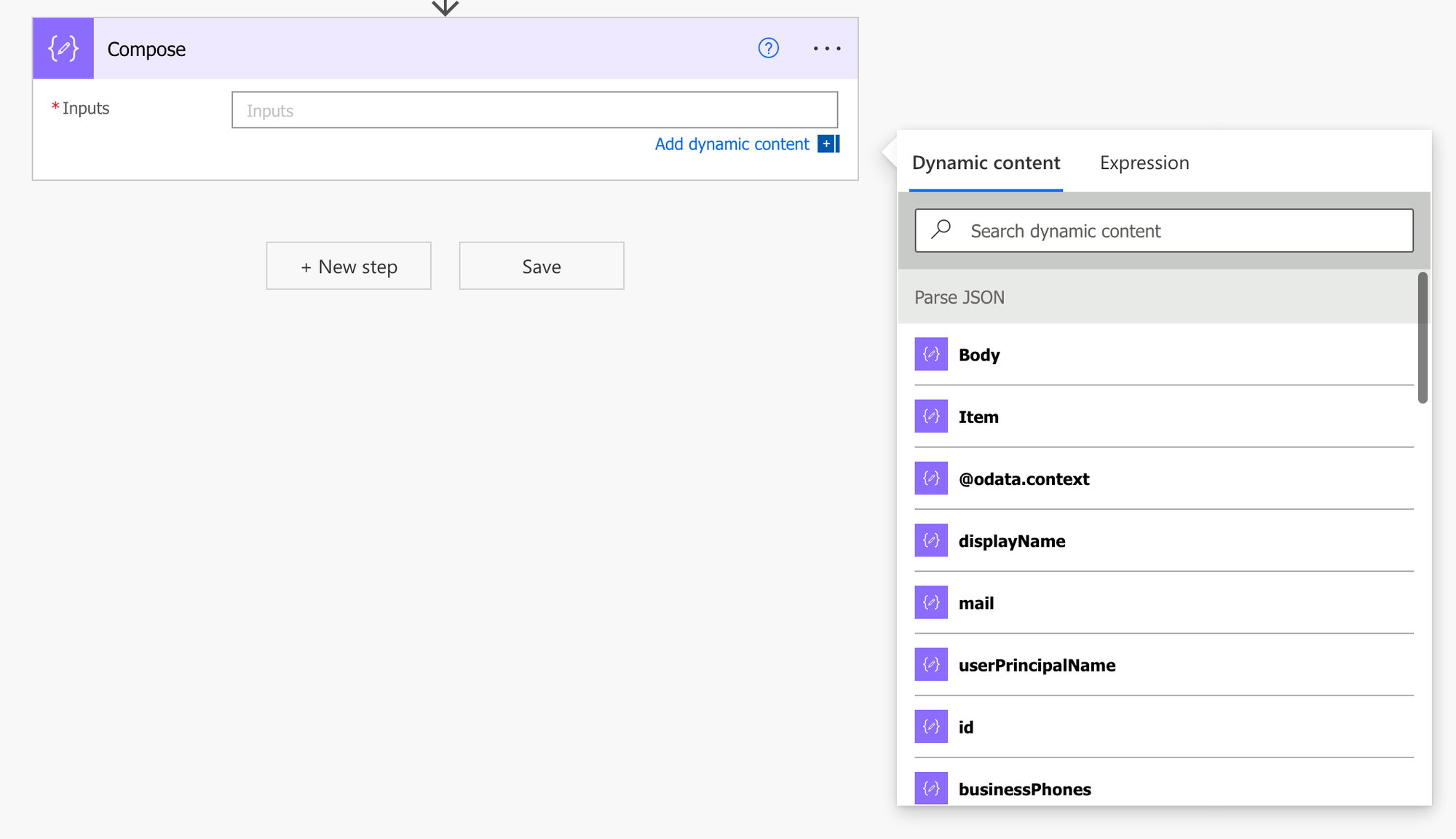Image resolution: width=1456 pixels, height=839 pixels.
Task: Click the Compose action's purple braces icon
Action: pyautogui.click(x=63, y=49)
